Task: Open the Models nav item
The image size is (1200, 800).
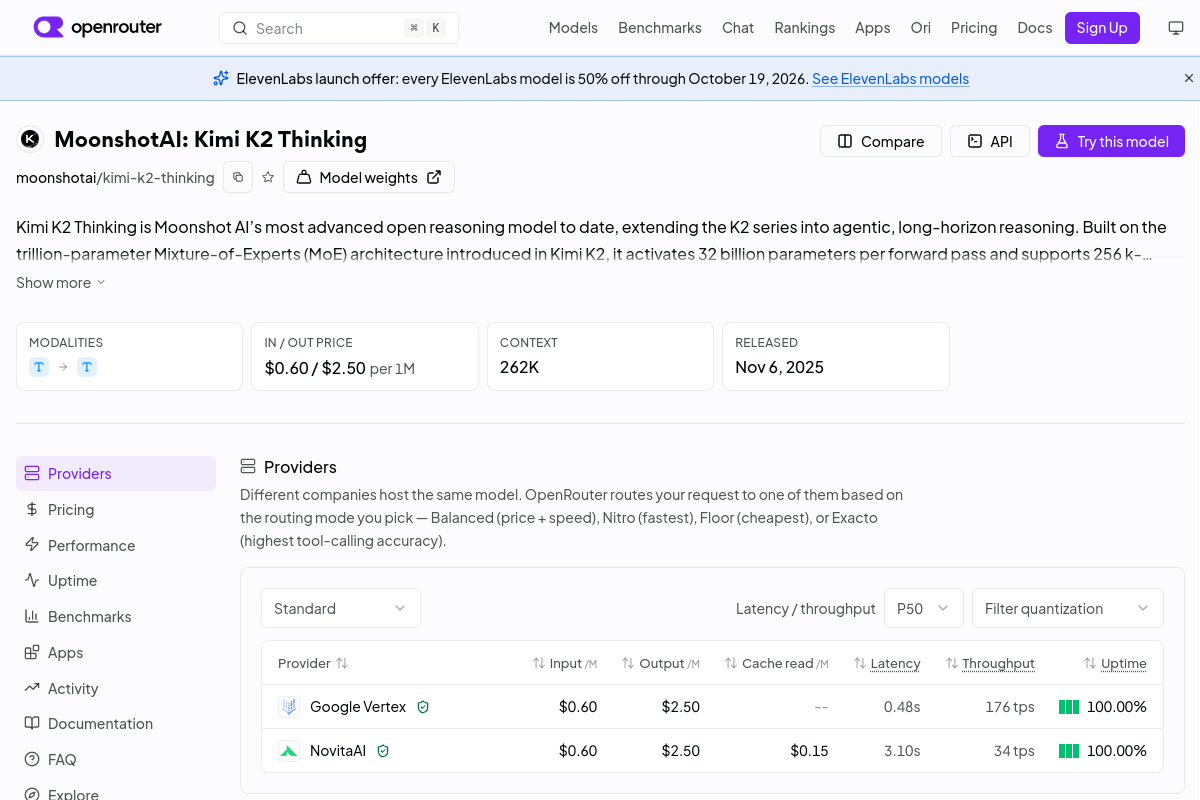Action: coord(573,28)
